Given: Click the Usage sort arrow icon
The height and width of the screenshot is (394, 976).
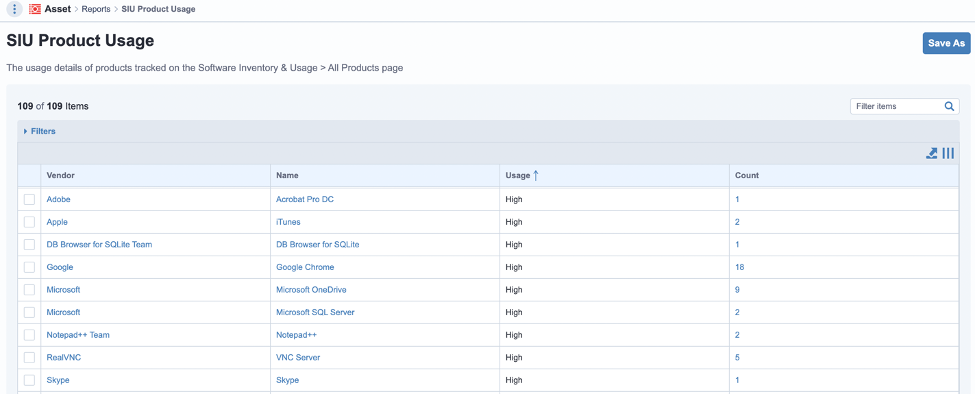Looking at the screenshot, I should coord(535,176).
